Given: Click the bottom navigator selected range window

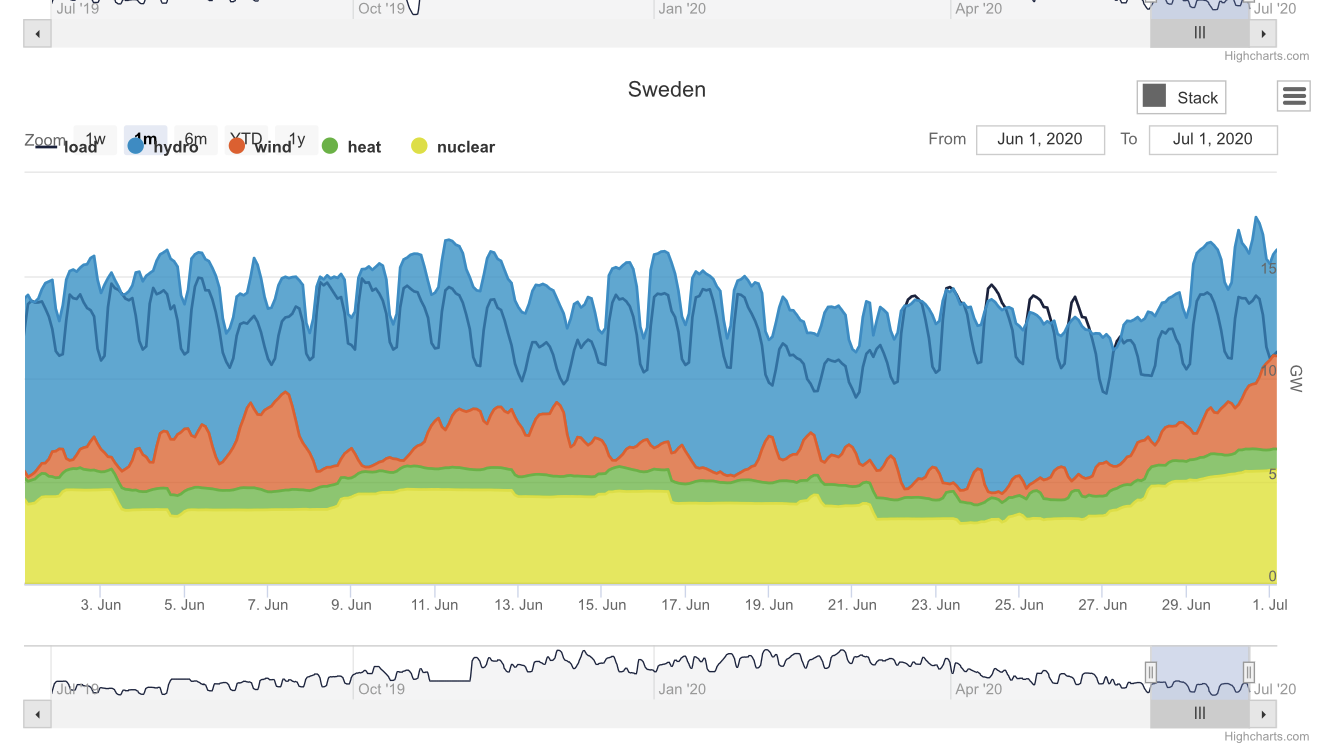Looking at the screenshot, I should click(1200, 673).
